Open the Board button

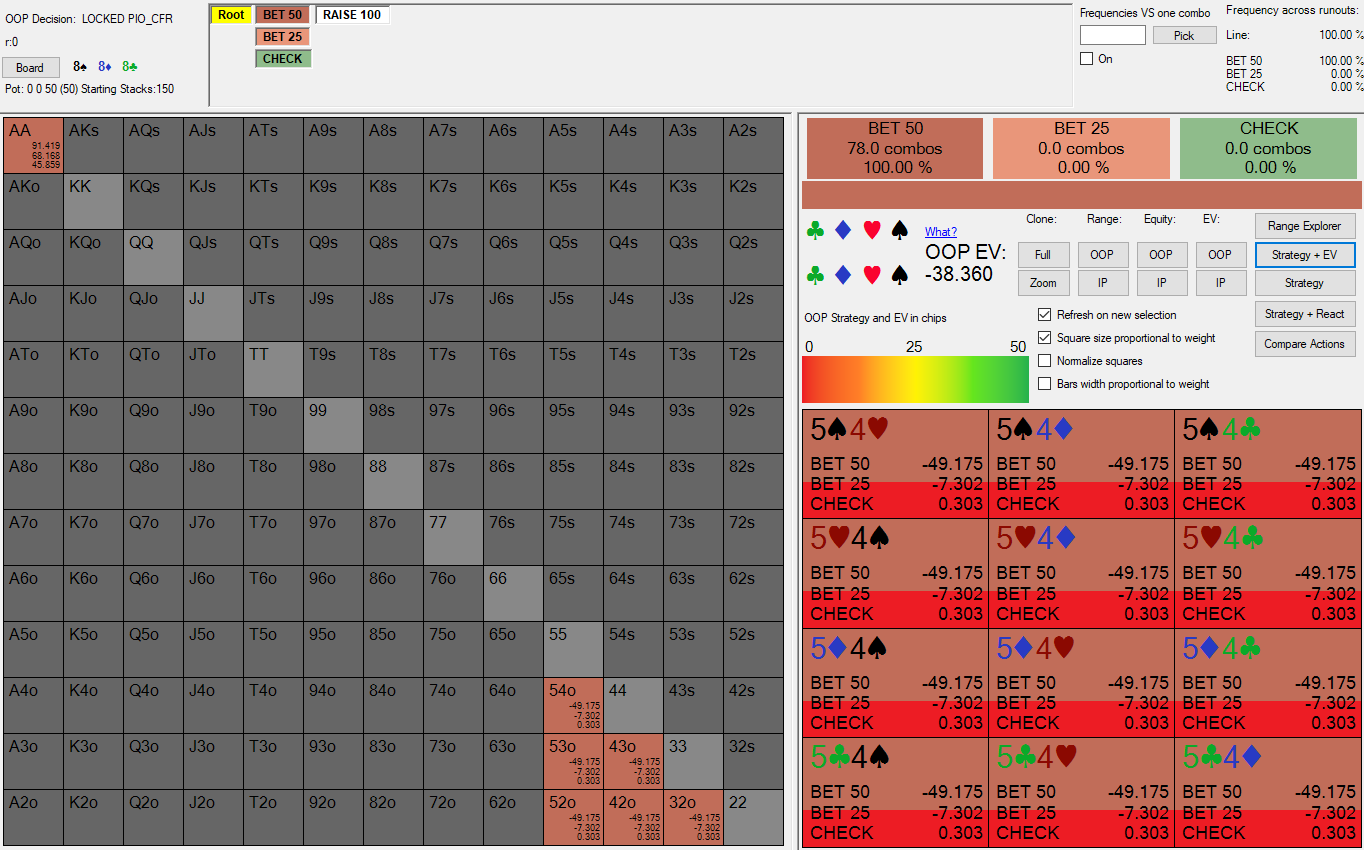click(x=30, y=68)
